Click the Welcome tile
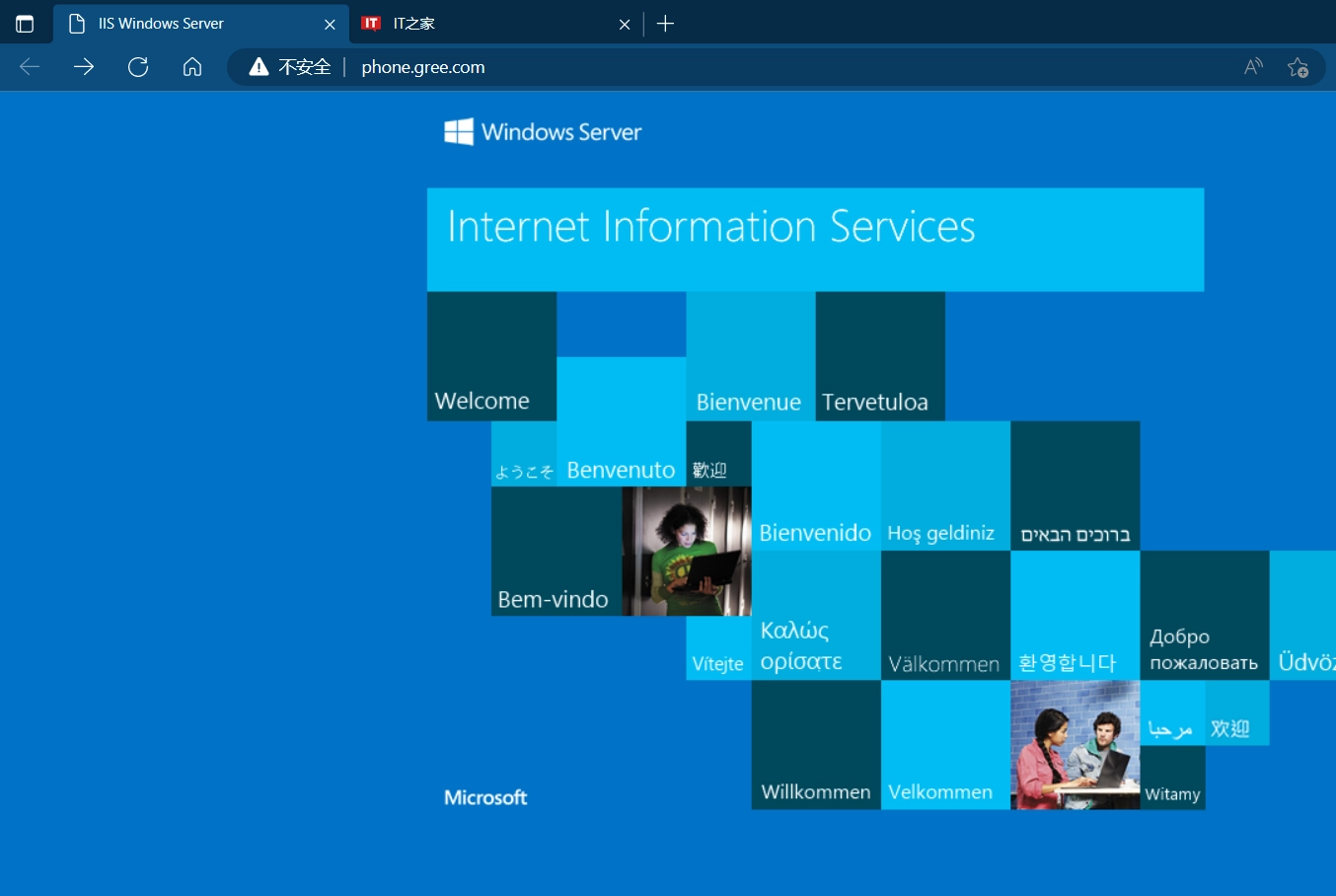 tap(491, 356)
